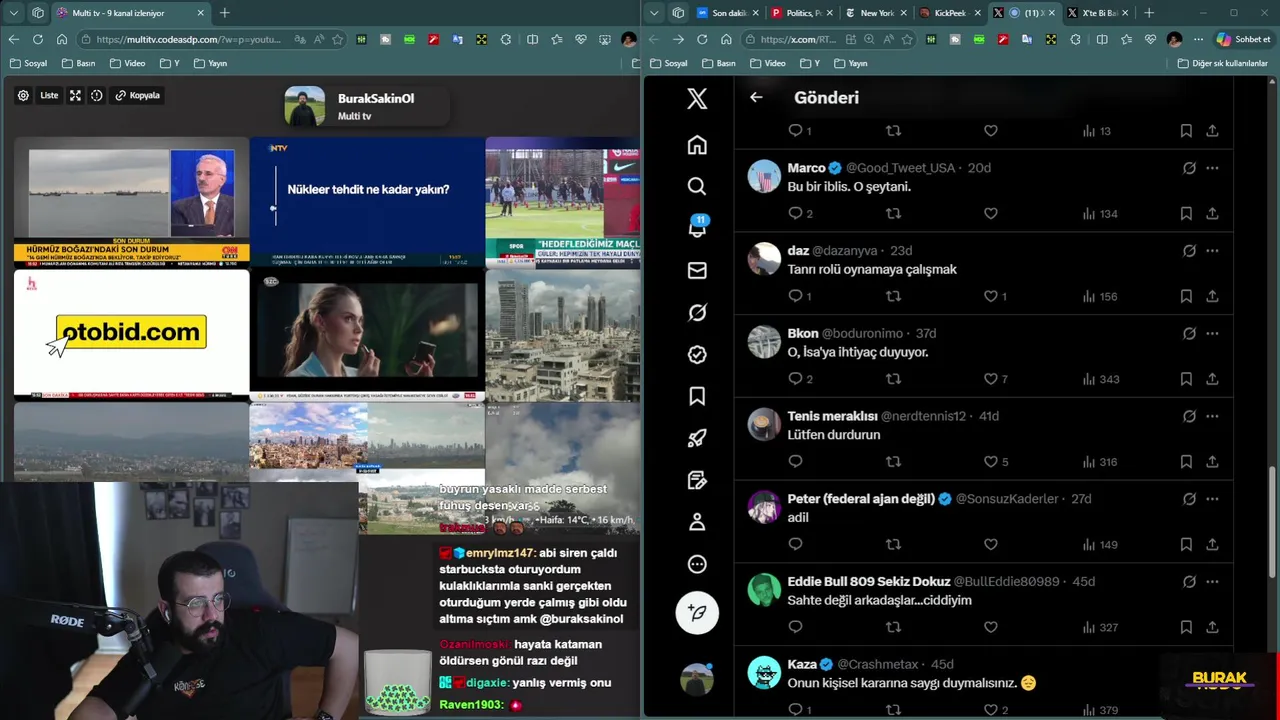Image resolution: width=1280 pixels, height=720 pixels.
Task: Open the verified badge icon in X sidebar
Action: [697, 354]
